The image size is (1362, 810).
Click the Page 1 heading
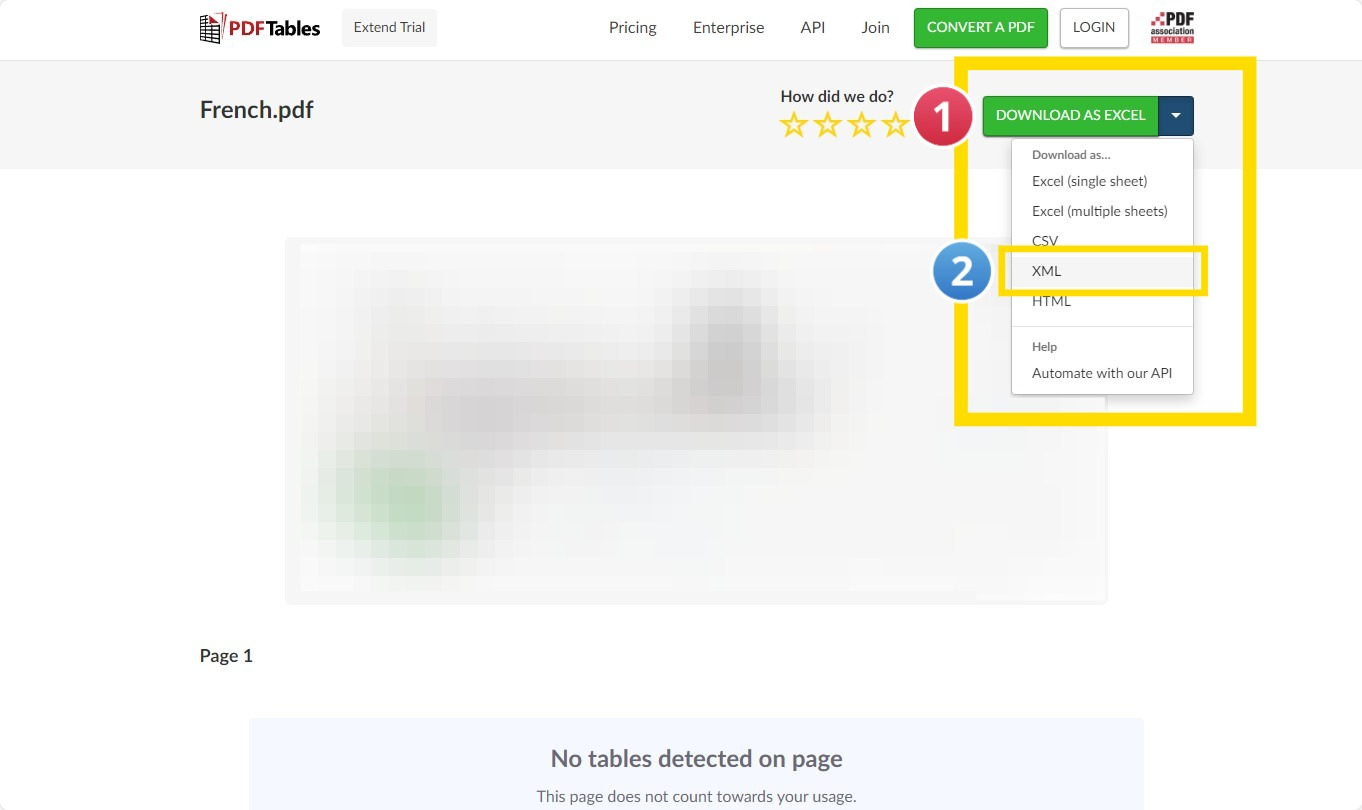226,656
